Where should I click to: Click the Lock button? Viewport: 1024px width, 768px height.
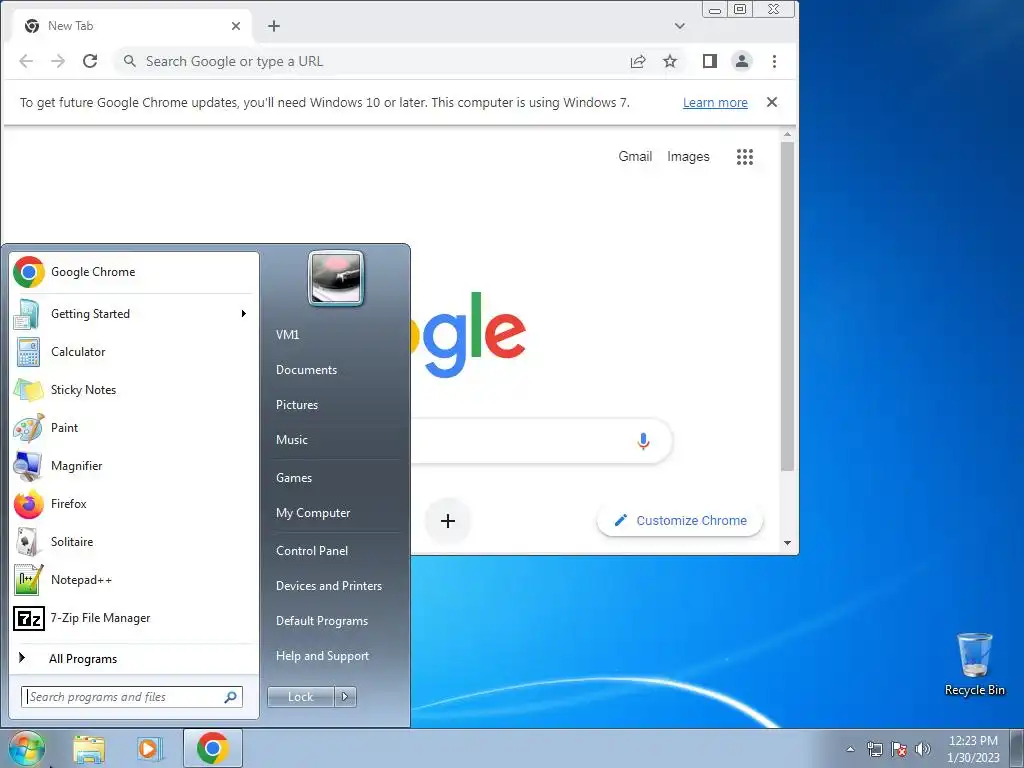(x=300, y=697)
